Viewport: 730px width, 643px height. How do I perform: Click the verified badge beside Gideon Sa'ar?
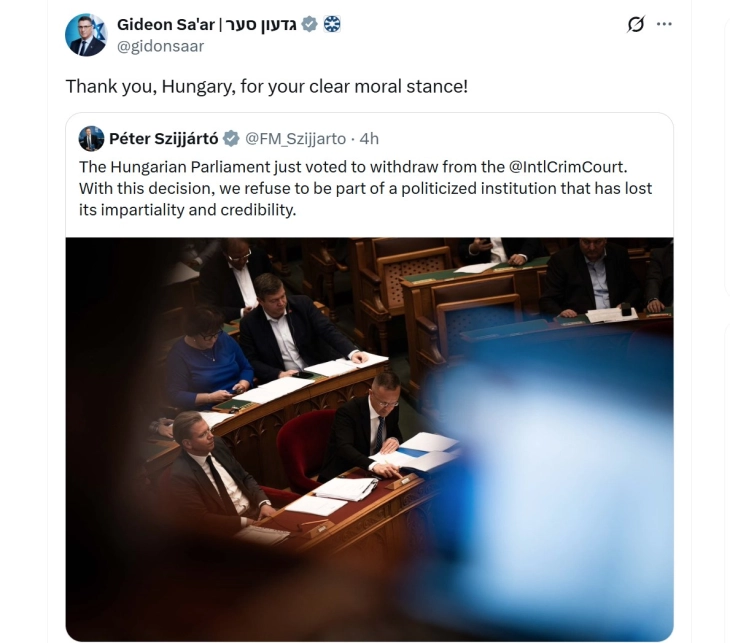[310, 24]
